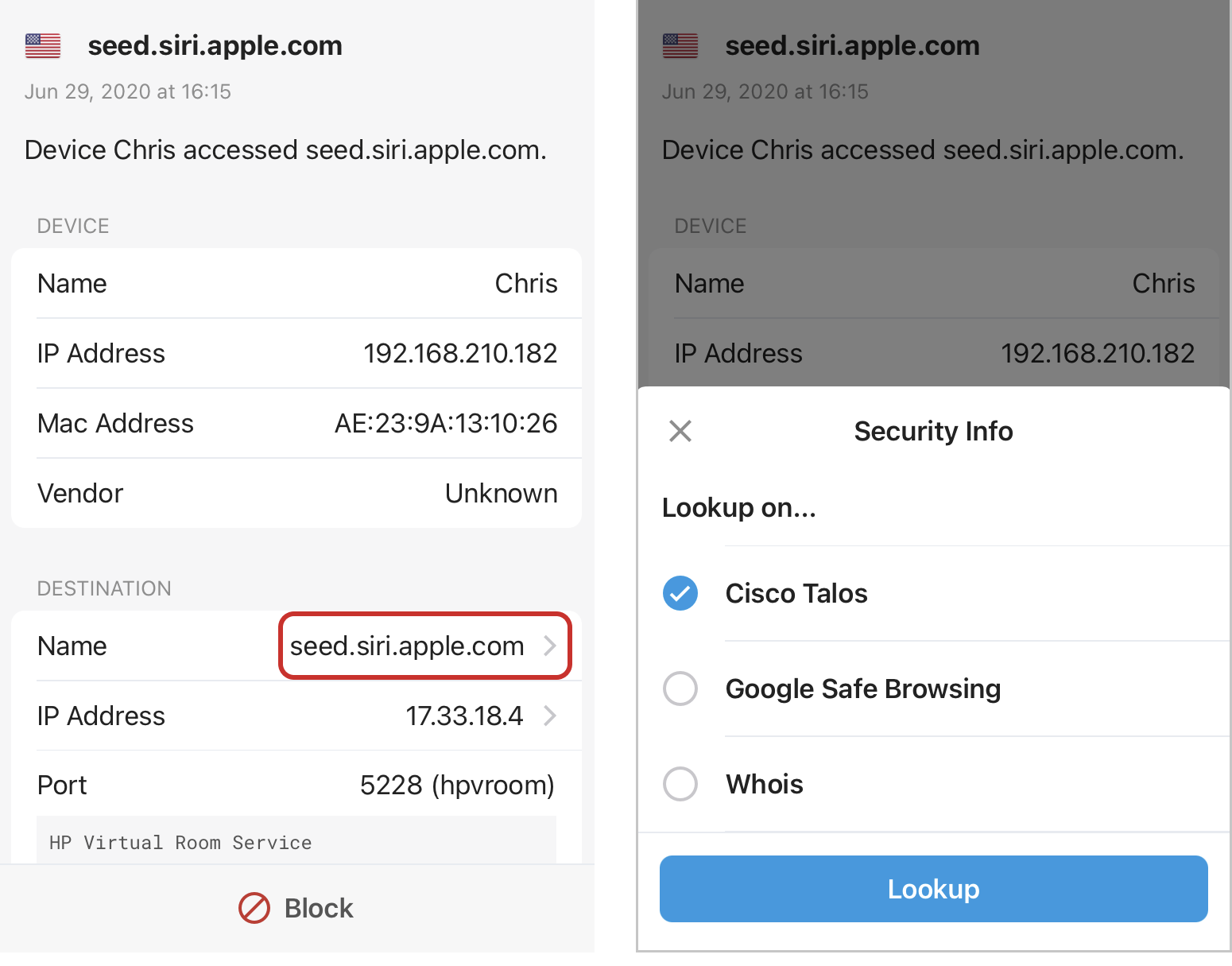
Task: Tap HP Virtual Room Service description
Action: (180, 843)
